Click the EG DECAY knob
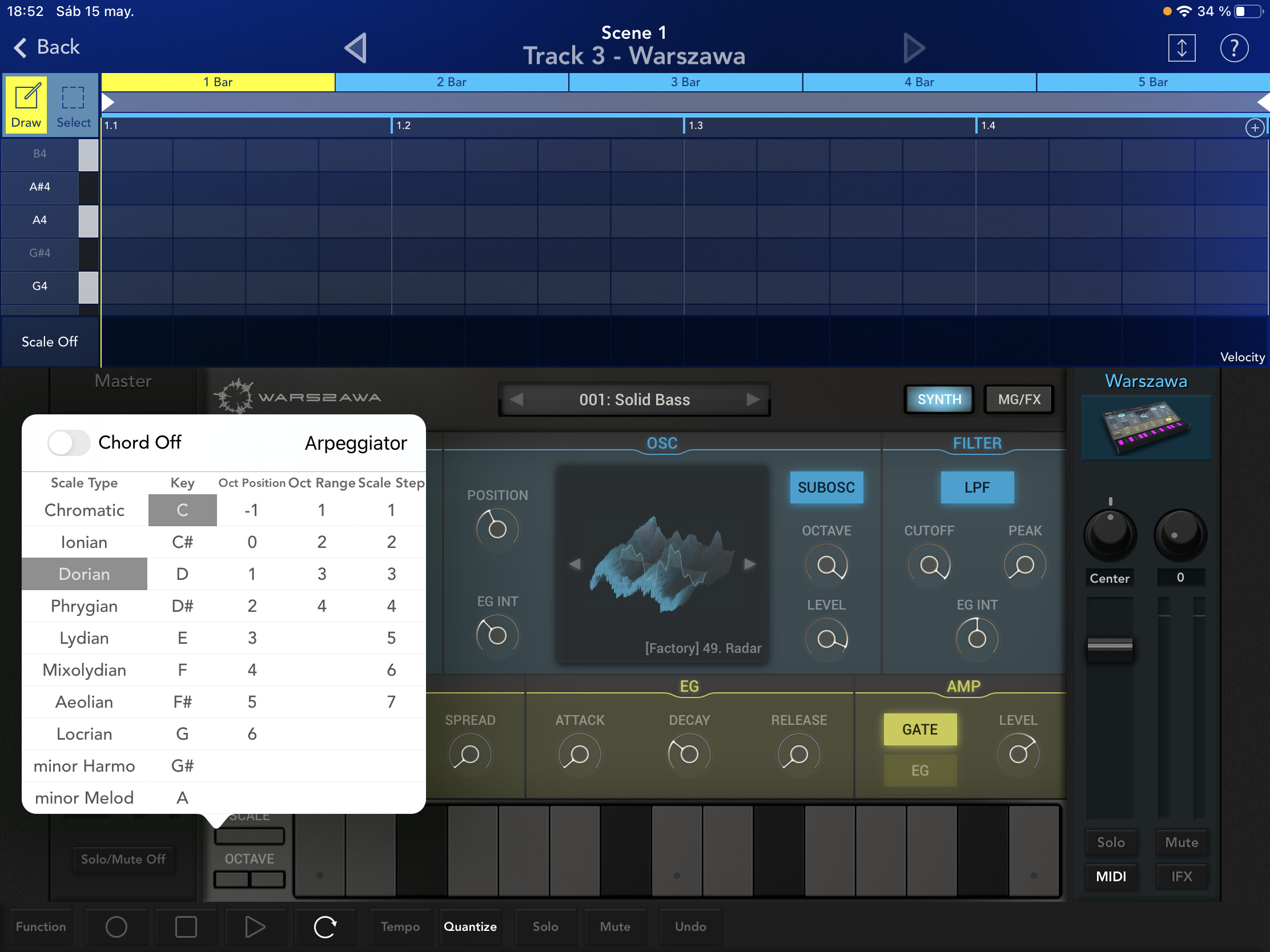The height and width of the screenshot is (952, 1270). (x=689, y=754)
